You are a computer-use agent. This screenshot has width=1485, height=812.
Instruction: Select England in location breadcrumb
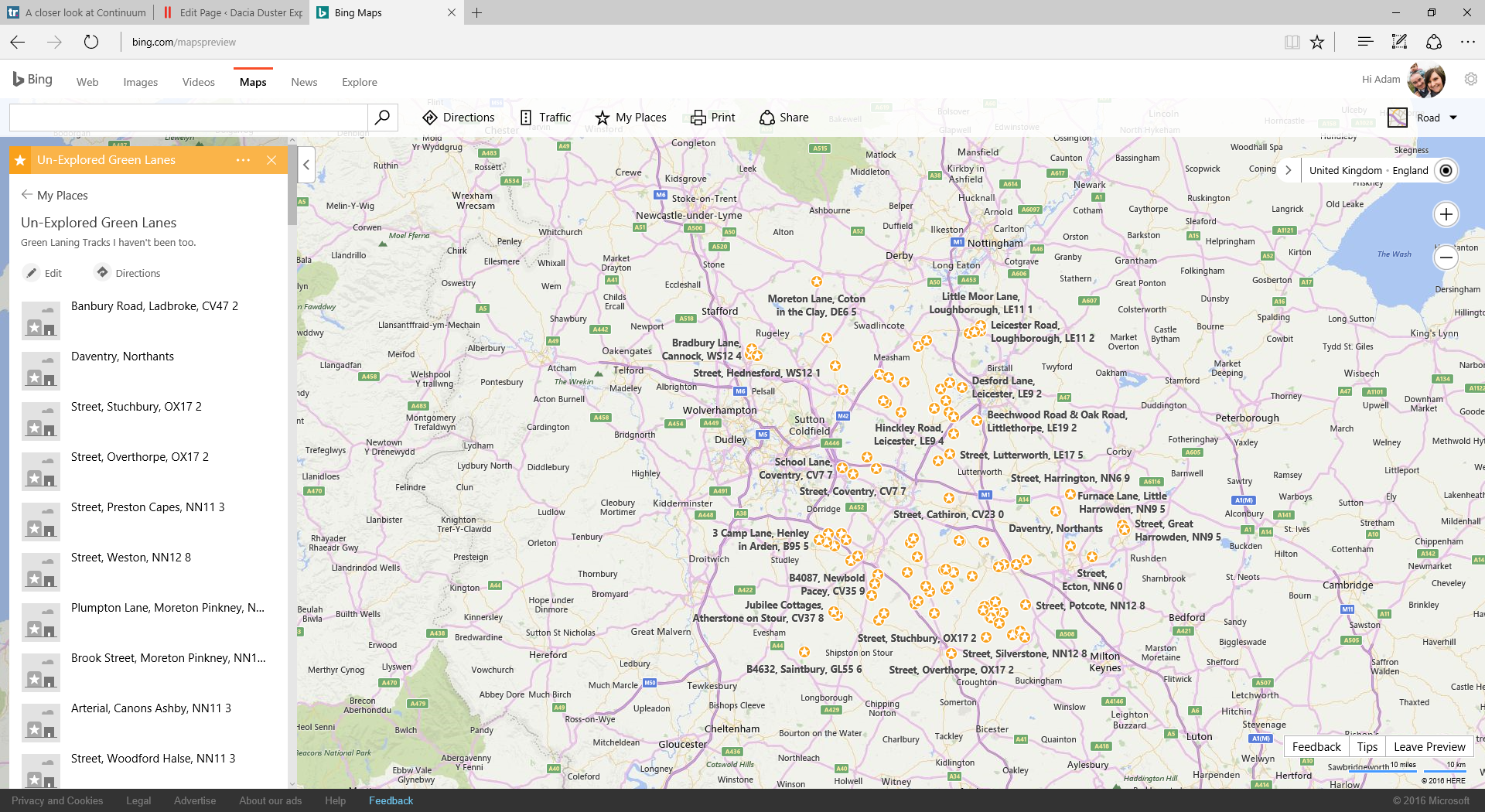(1410, 170)
